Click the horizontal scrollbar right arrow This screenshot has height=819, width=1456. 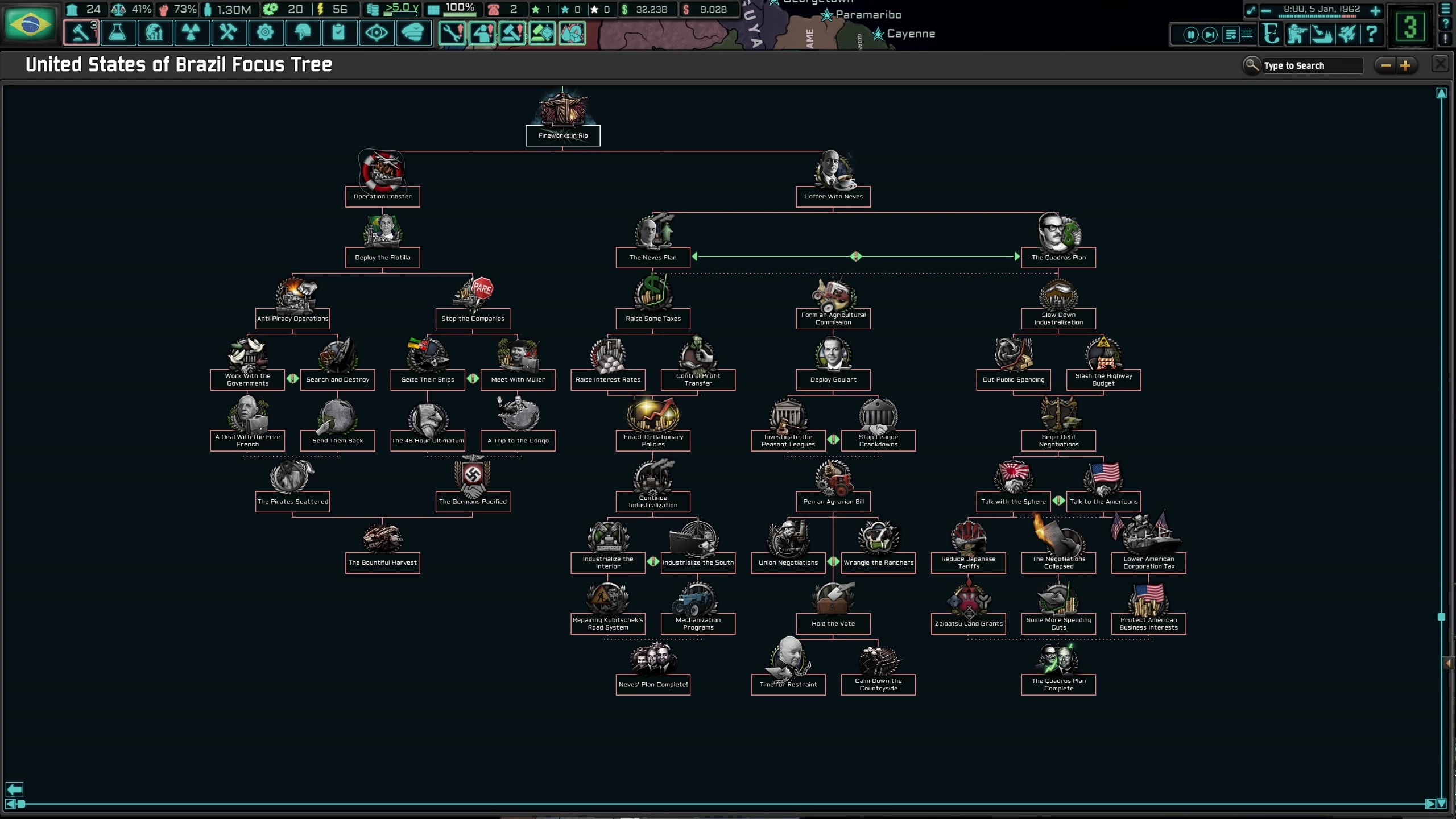[x=1429, y=804]
